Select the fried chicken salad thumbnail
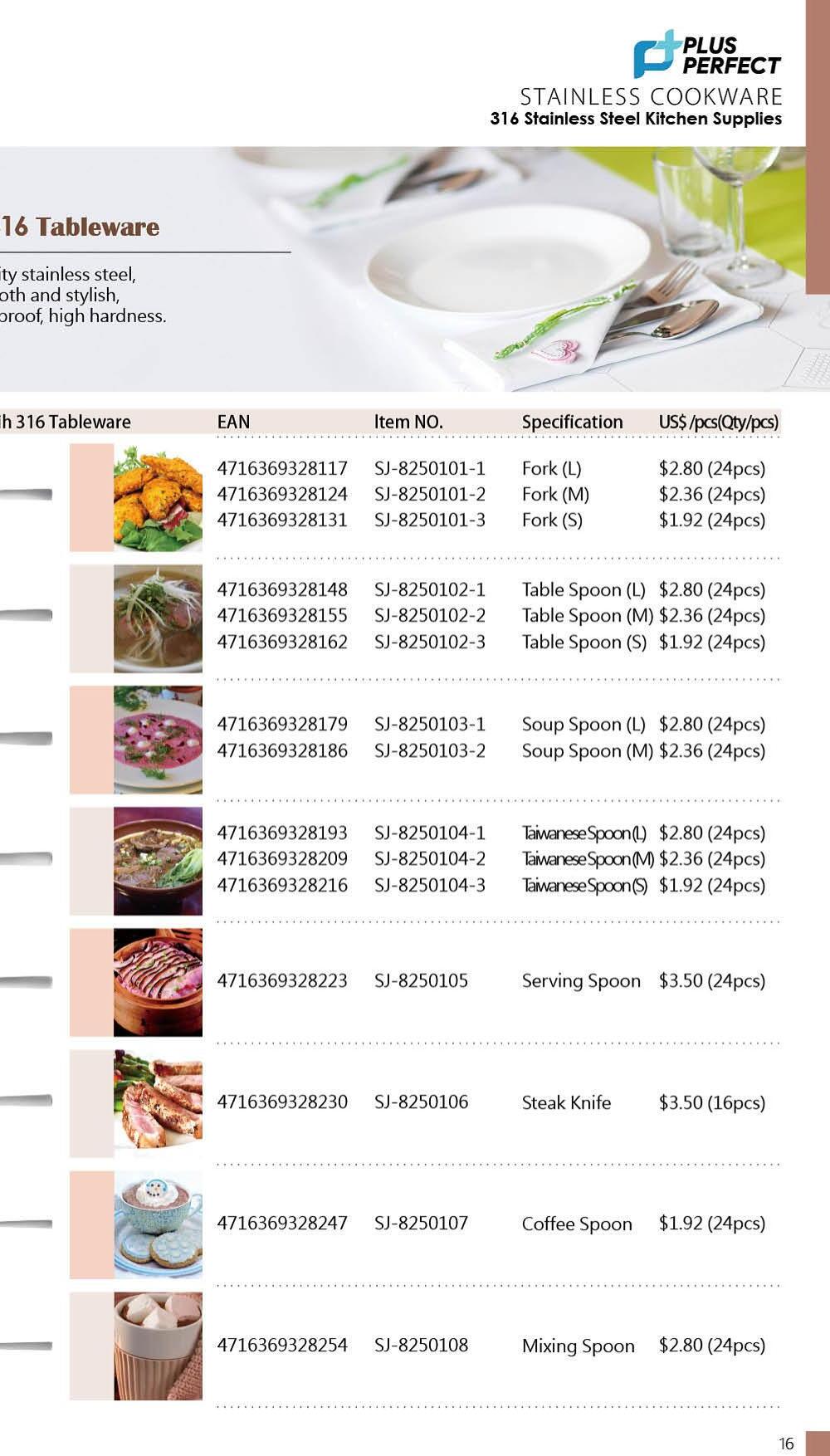Image resolution: width=830 pixels, height=1456 pixels. 158,497
